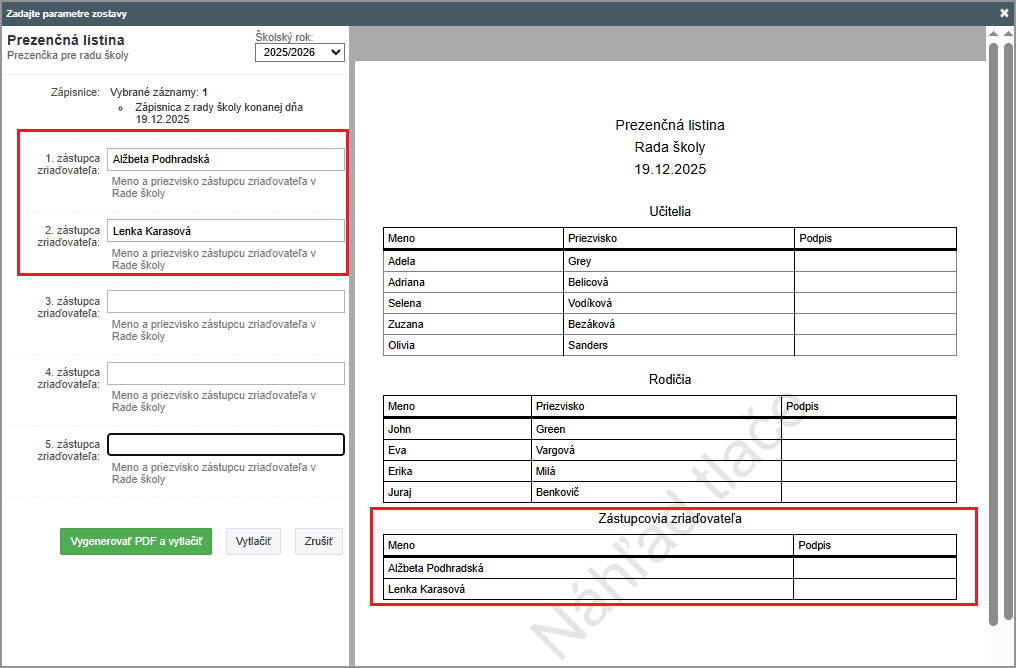The height and width of the screenshot is (668, 1016).
Task: Click the Vytlačiť button
Action: click(x=253, y=542)
